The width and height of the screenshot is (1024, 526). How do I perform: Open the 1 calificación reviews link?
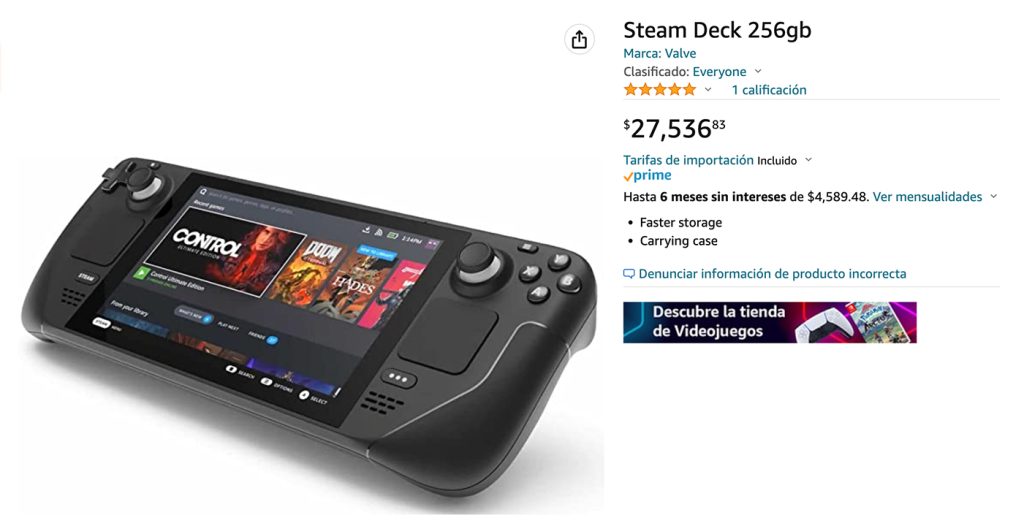point(769,90)
